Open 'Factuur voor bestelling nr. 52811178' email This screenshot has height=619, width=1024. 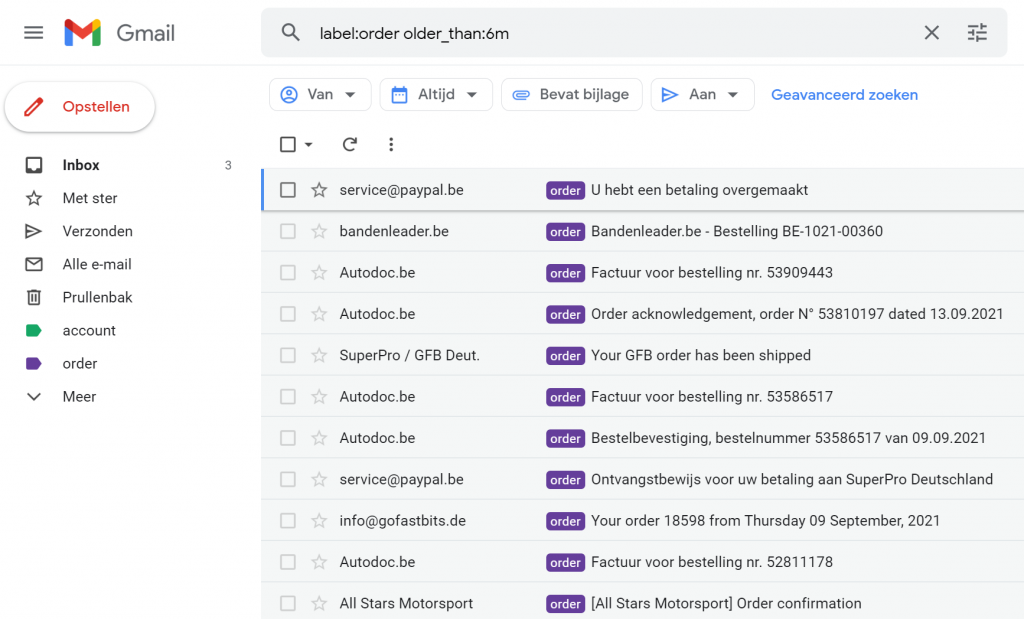point(643,562)
